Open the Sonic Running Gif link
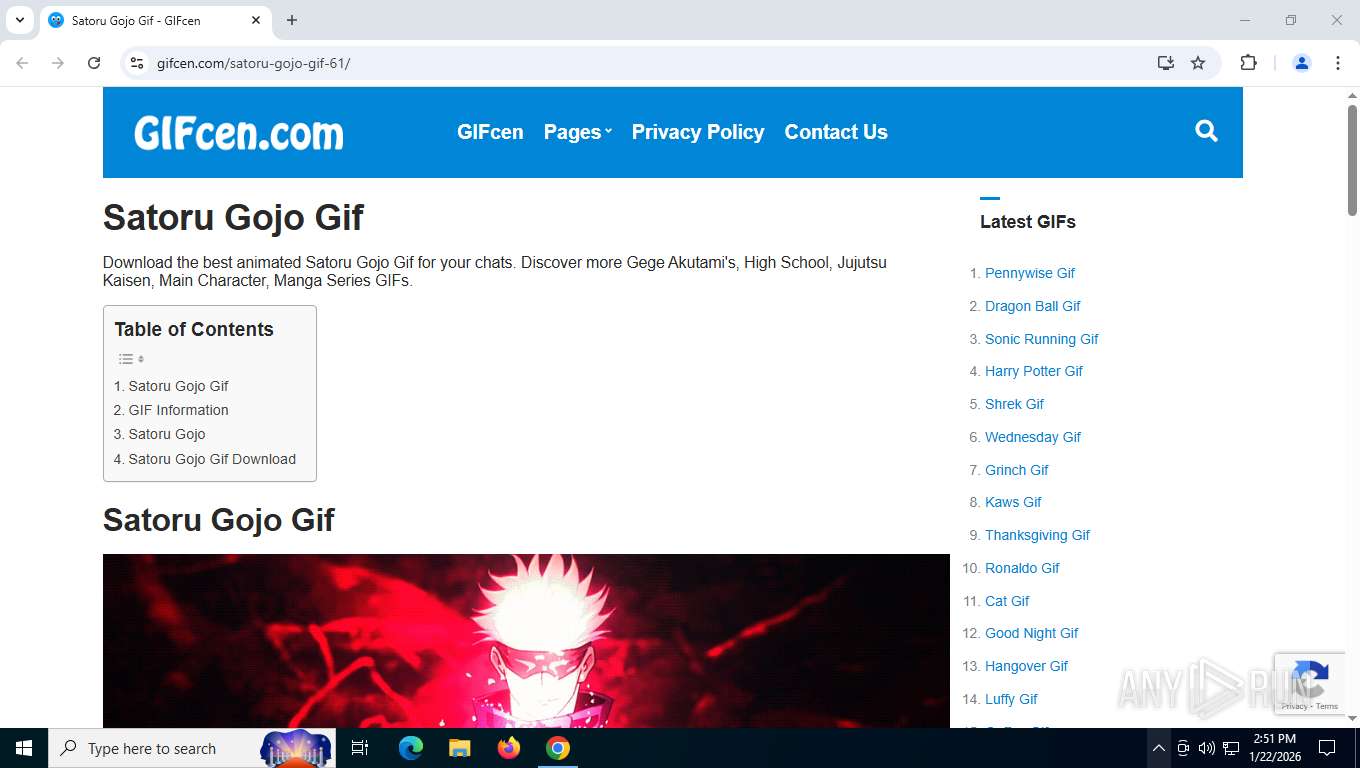The width and height of the screenshot is (1360, 768). 1042,339
